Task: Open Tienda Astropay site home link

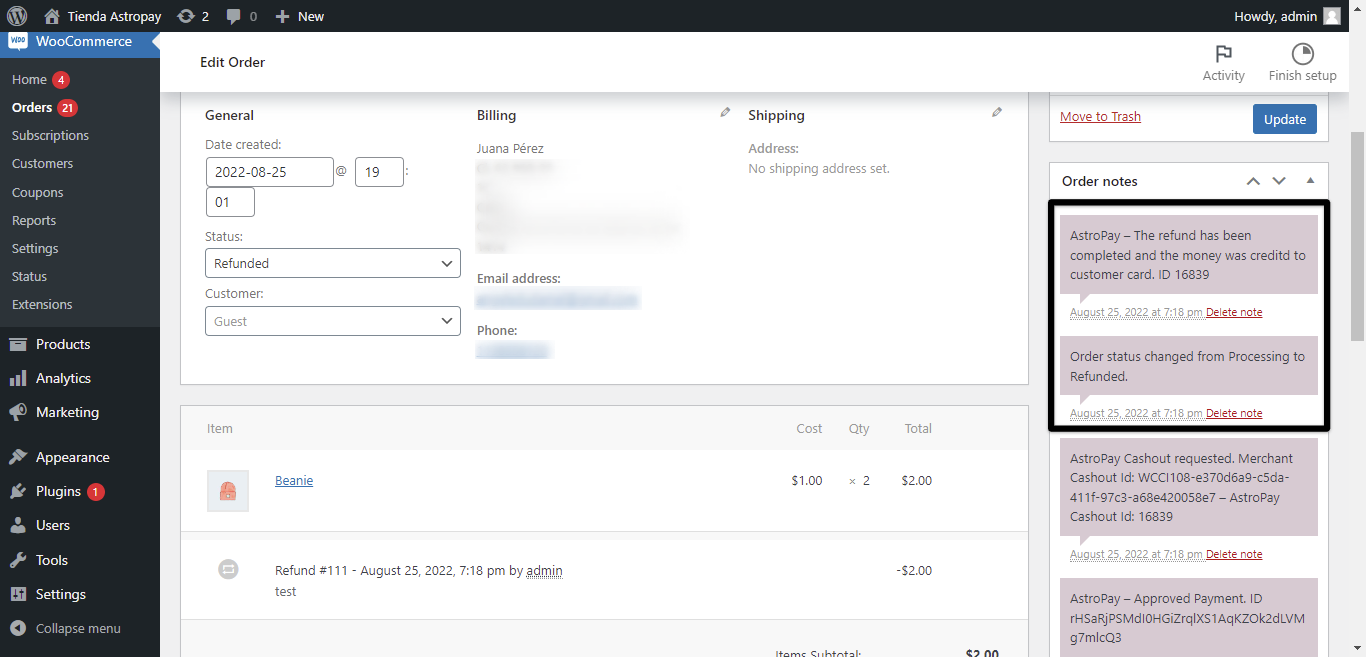Action: tap(100, 16)
